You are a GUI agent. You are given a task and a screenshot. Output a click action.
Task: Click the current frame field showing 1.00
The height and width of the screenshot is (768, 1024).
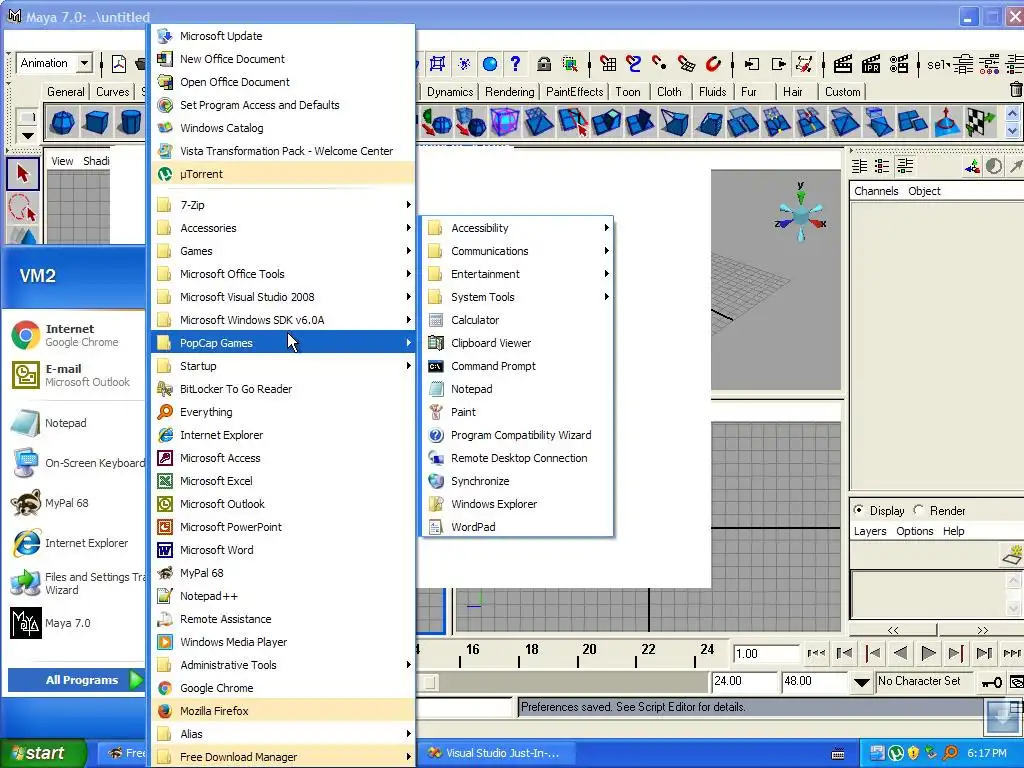[766, 654]
